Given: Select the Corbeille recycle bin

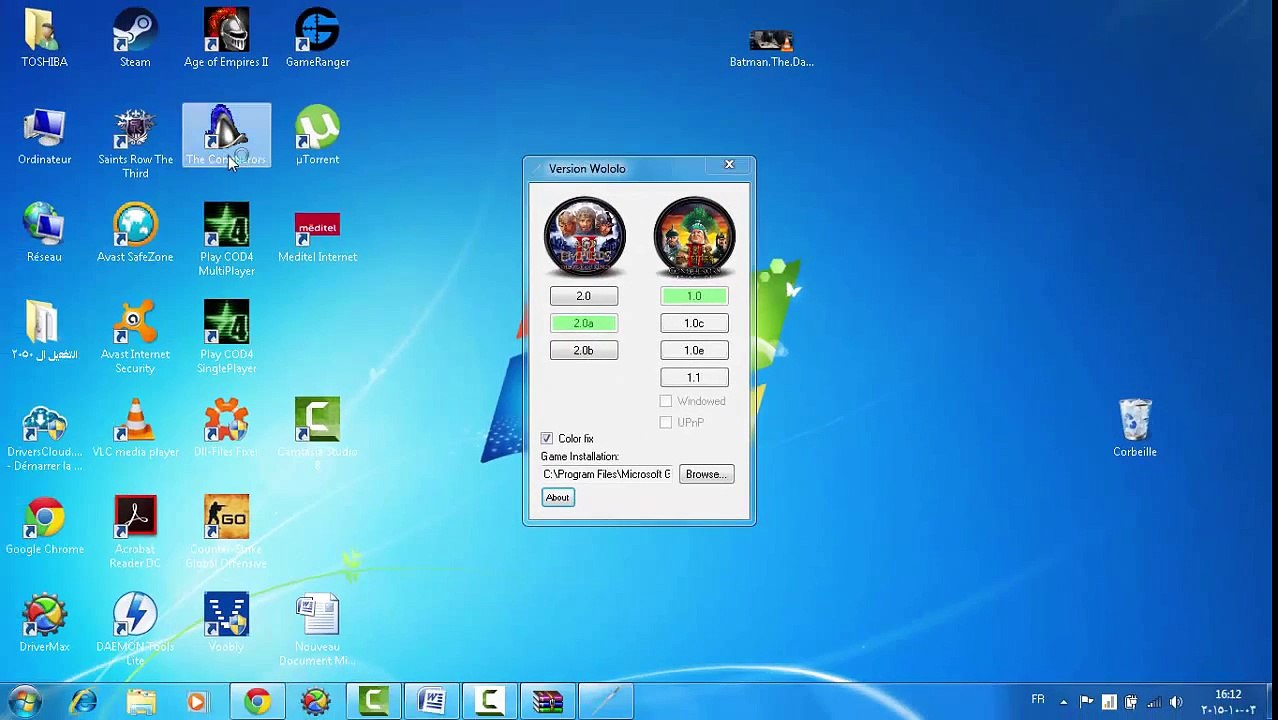Looking at the screenshot, I should (x=1134, y=428).
